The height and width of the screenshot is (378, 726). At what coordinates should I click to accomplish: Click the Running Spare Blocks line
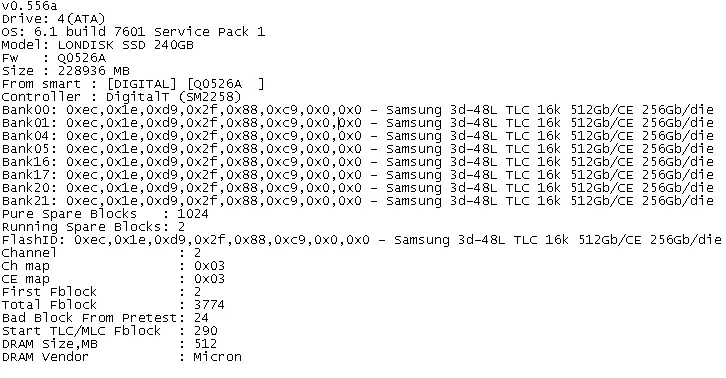[94, 227]
